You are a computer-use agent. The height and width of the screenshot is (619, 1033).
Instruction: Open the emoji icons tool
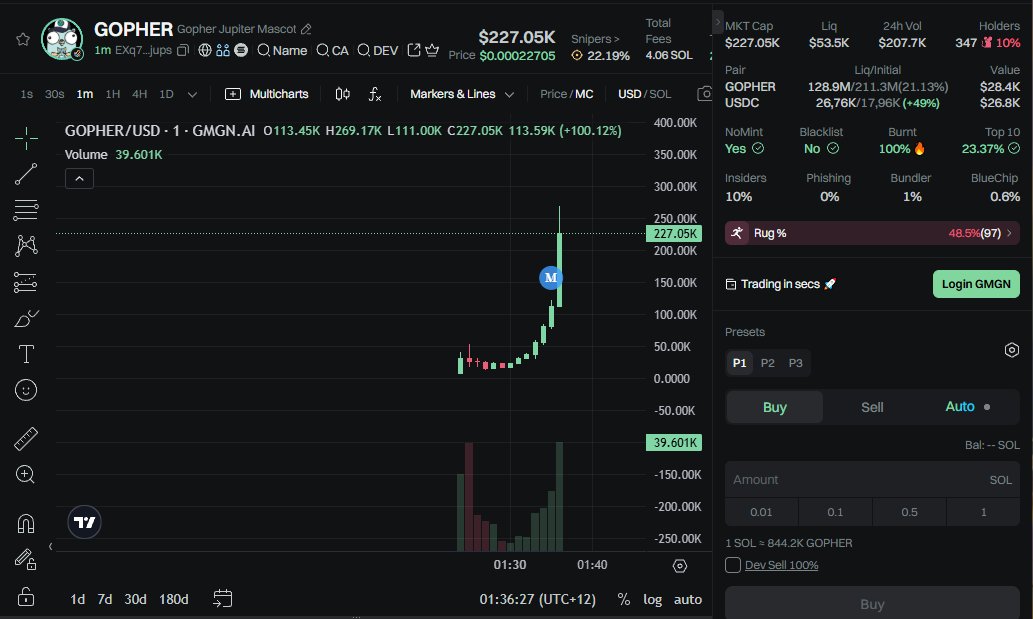(x=26, y=390)
